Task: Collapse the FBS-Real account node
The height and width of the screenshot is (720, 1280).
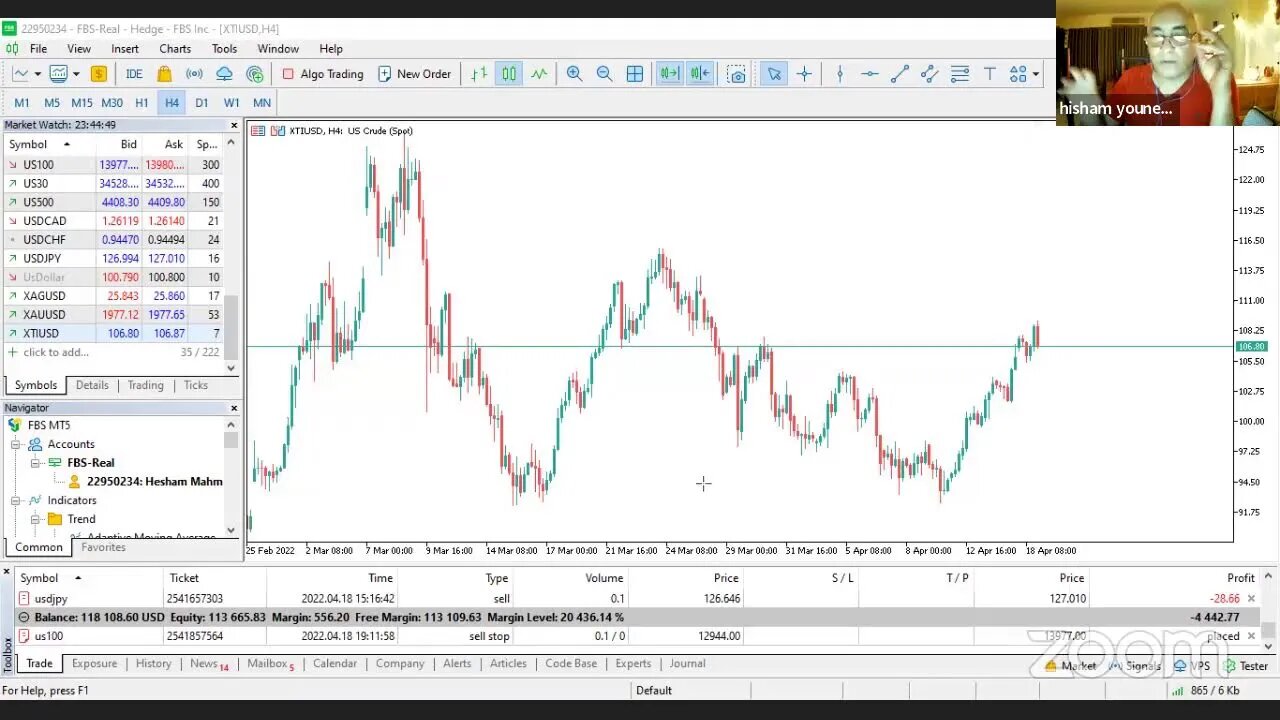Action: pyautogui.click(x=35, y=463)
